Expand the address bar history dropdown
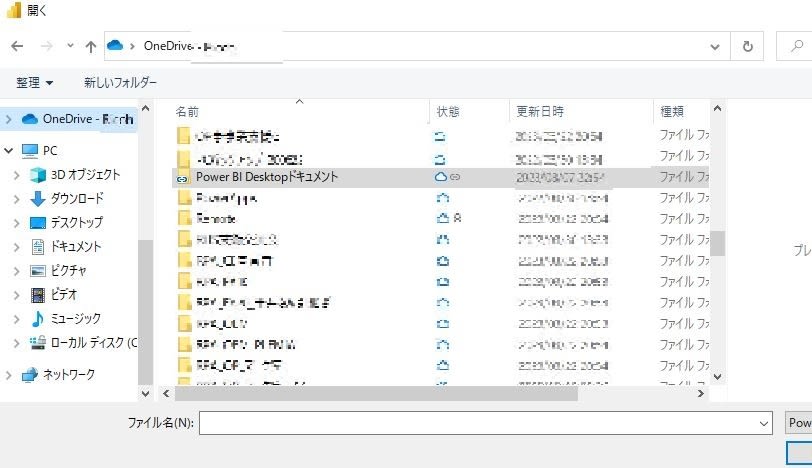Image resolution: width=812 pixels, height=468 pixels. 715,47
